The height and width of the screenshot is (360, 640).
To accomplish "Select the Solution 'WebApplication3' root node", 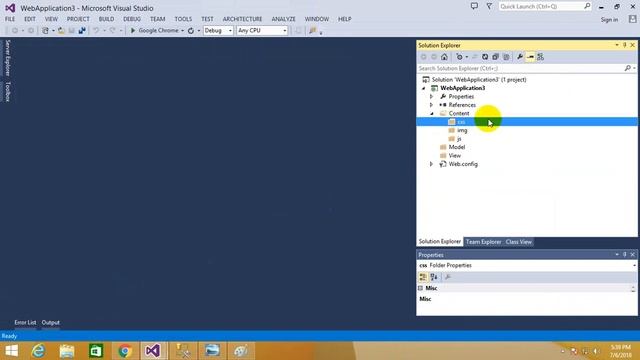I will pyautogui.click(x=479, y=80).
